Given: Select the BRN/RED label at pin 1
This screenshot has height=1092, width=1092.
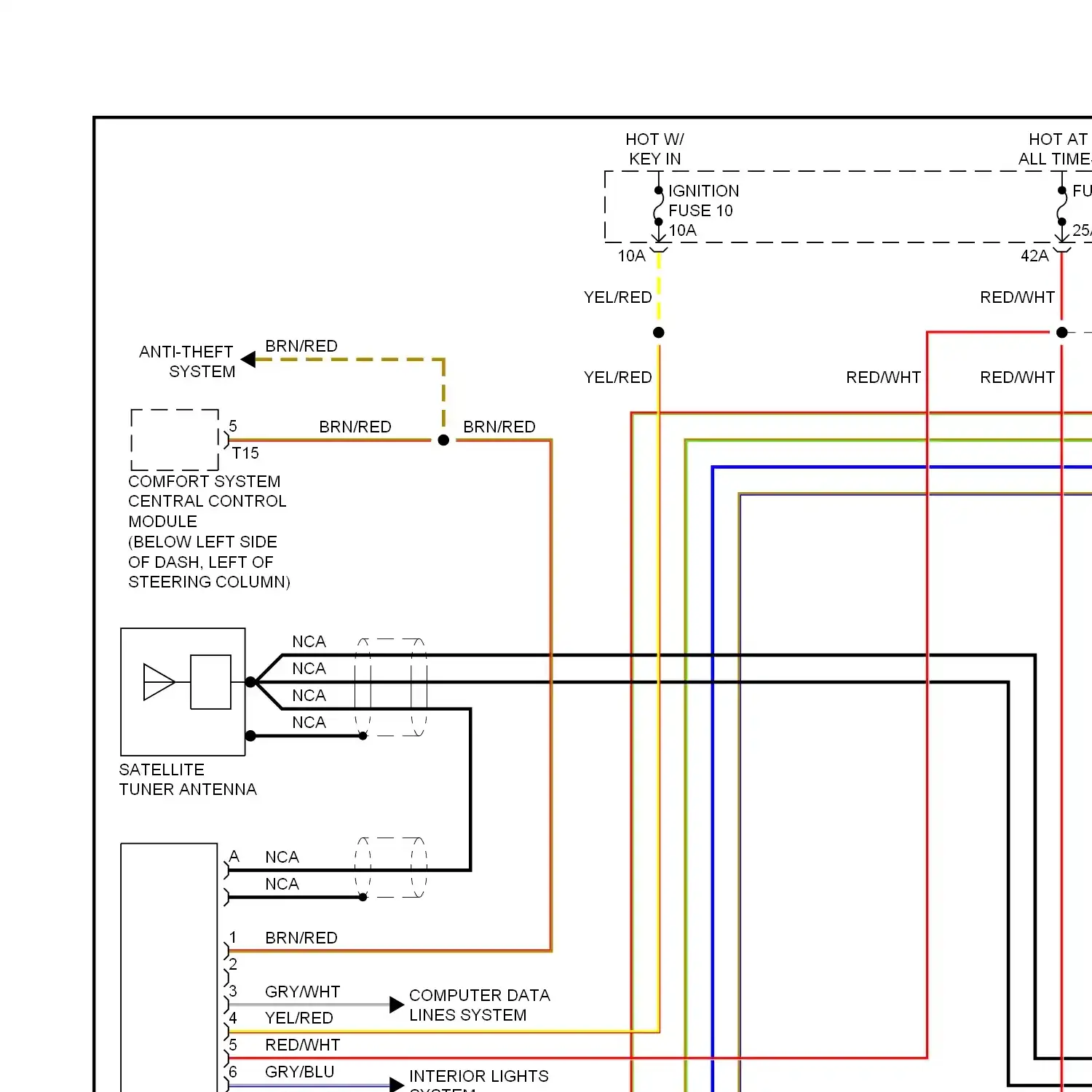Looking at the screenshot, I should pos(301,938).
